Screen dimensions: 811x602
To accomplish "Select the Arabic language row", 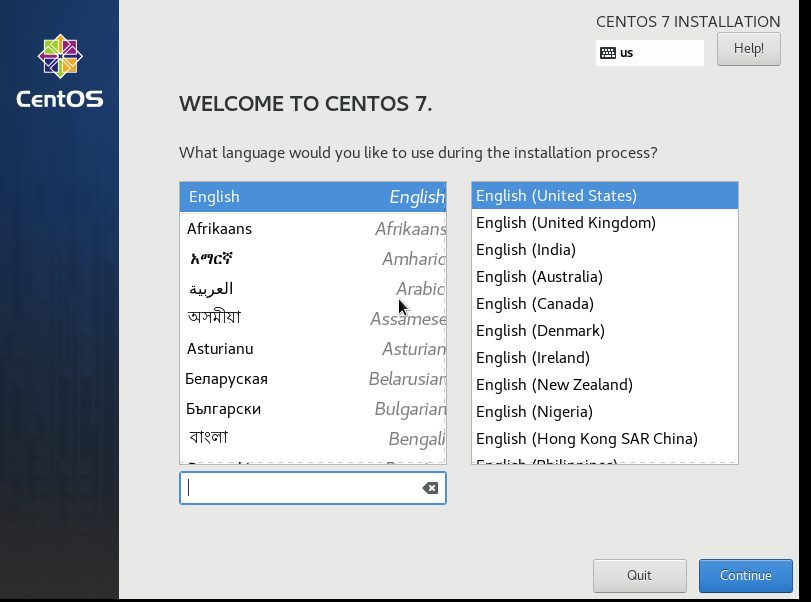I will (312, 288).
